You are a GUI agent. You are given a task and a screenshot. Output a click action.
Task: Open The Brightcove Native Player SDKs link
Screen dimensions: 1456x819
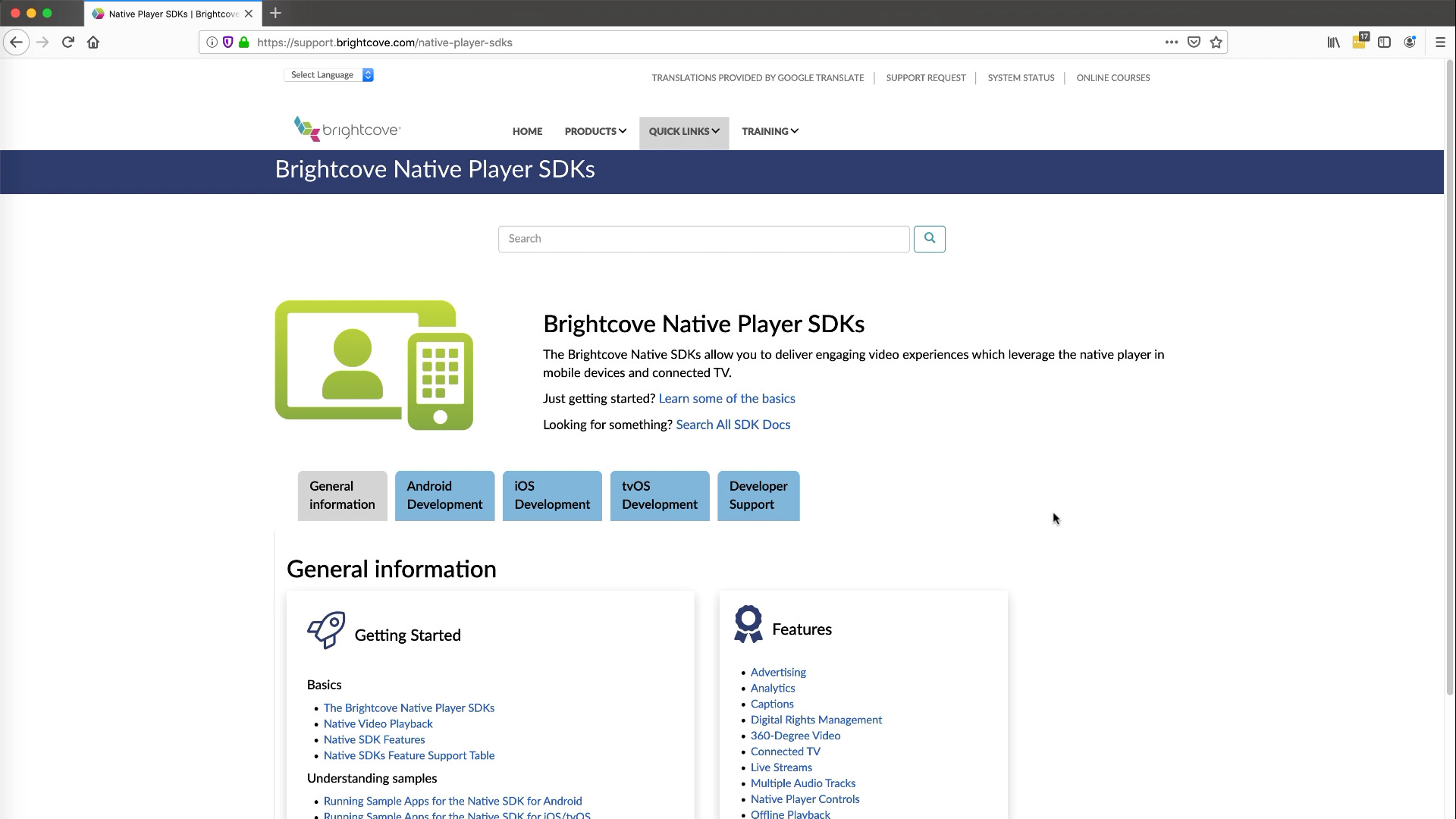(409, 708)
